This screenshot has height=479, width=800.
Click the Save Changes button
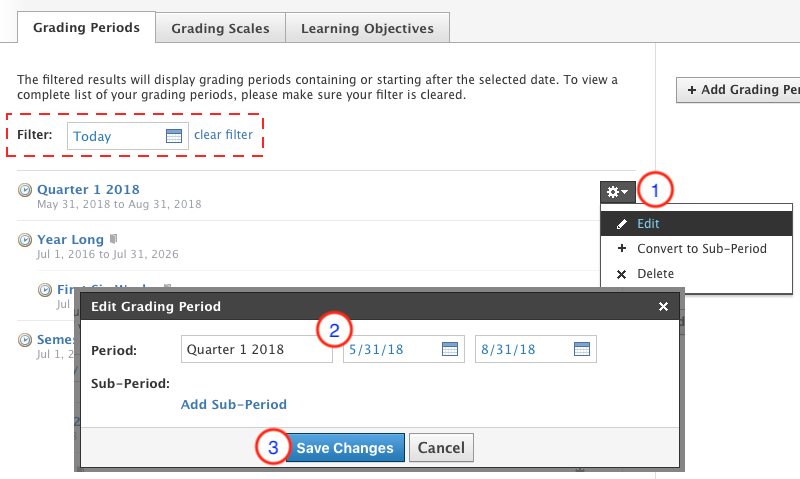[345, 448]
